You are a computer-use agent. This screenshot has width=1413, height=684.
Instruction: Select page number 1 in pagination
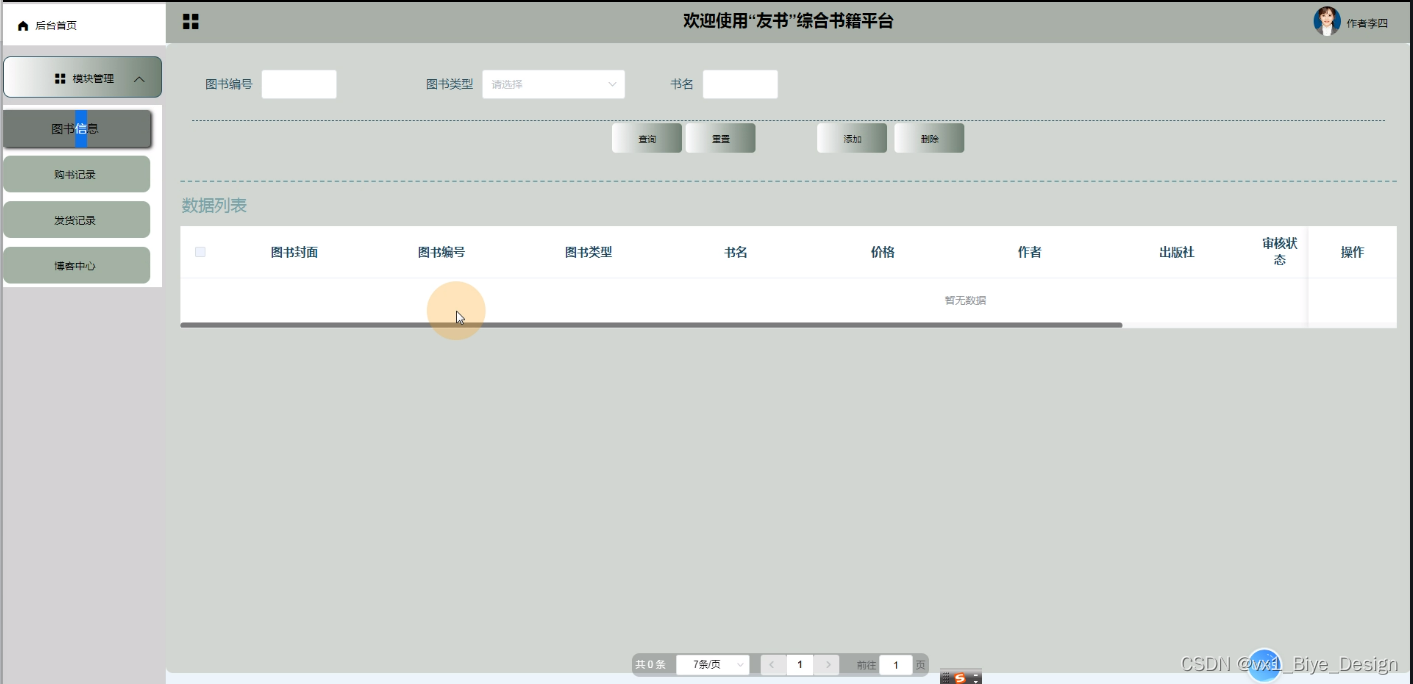click(x=800, y=664)
